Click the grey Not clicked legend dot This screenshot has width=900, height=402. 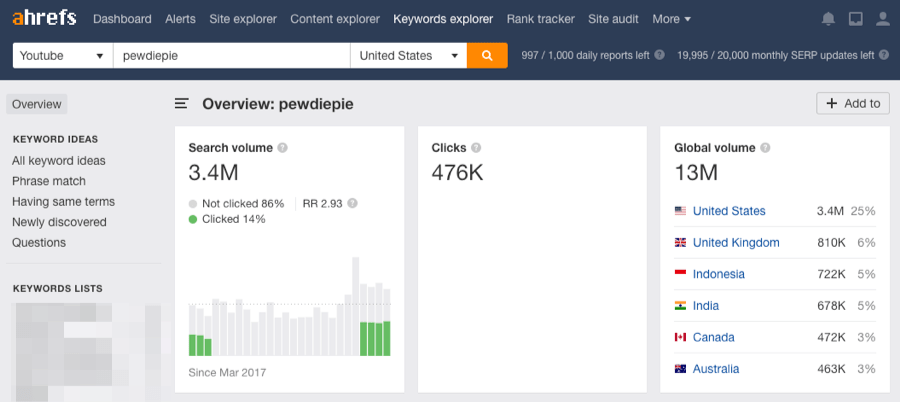[x=193, y=203]
